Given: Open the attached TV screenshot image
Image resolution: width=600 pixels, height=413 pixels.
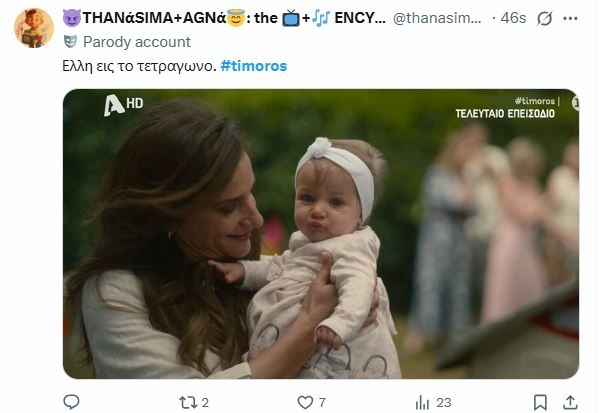Looking at the screenshot, I should [321, 234].
